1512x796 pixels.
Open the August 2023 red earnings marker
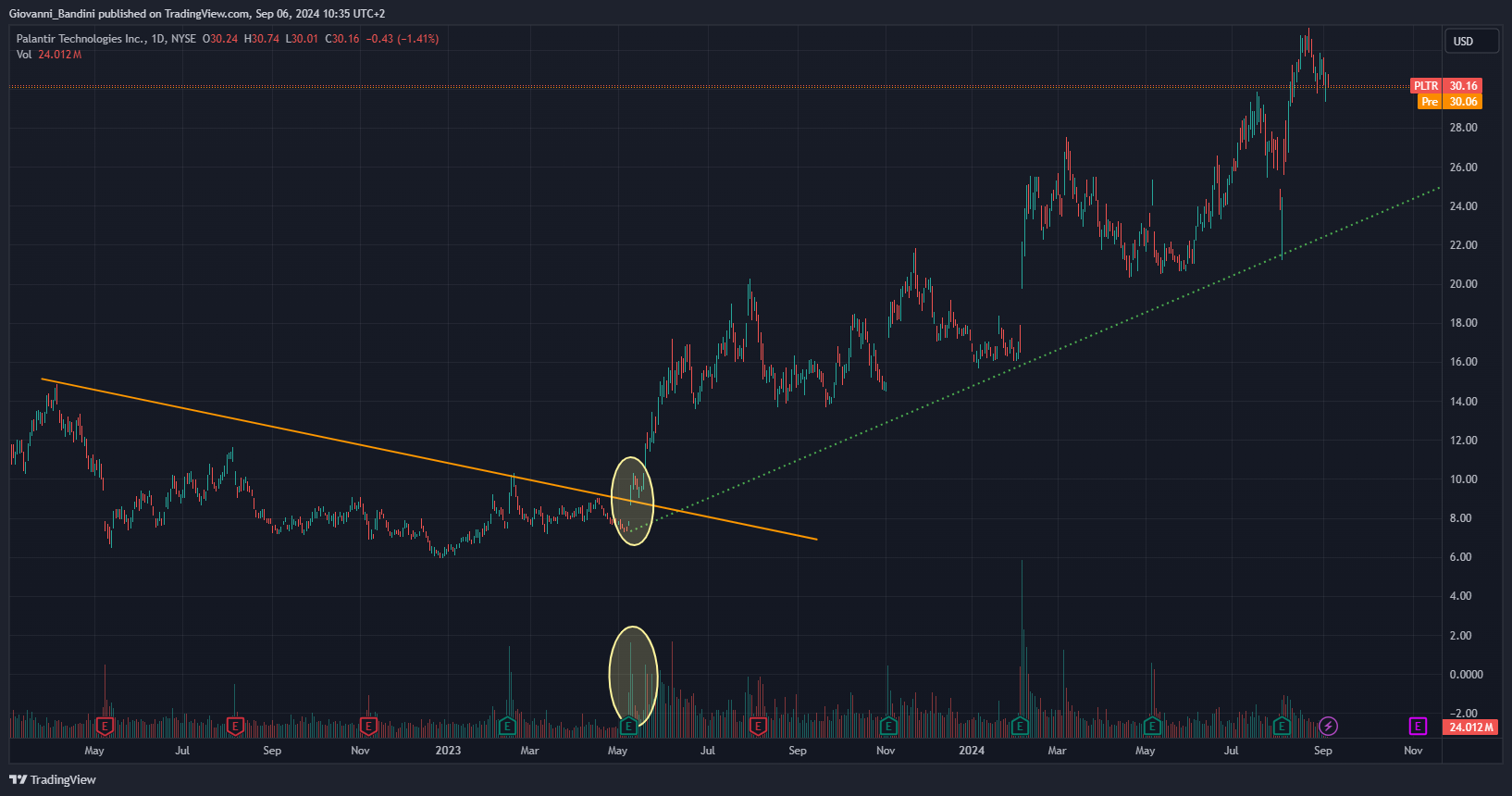[758, 727]
